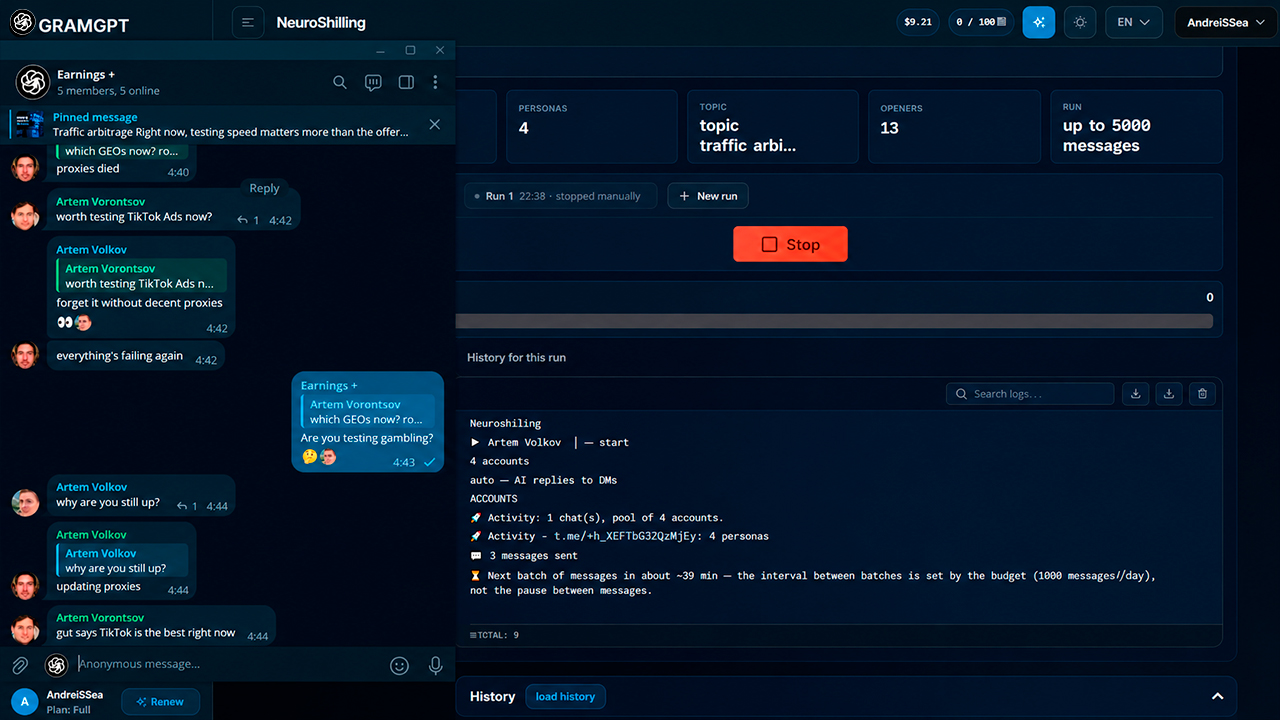The height and width of the screenshot is (720, 1280).
Task: Delete logs with the trash icon
Action: (1202, 394)
